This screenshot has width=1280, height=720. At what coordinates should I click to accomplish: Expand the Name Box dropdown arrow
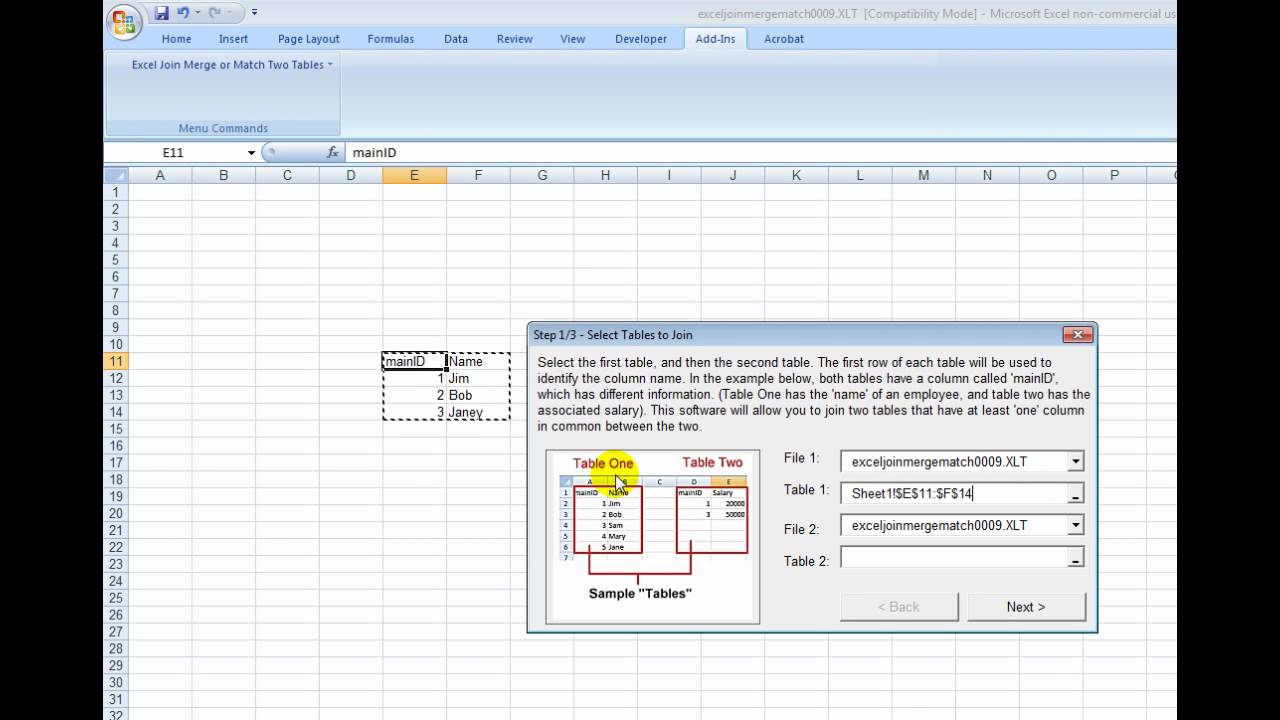click(x=251, y=152)
